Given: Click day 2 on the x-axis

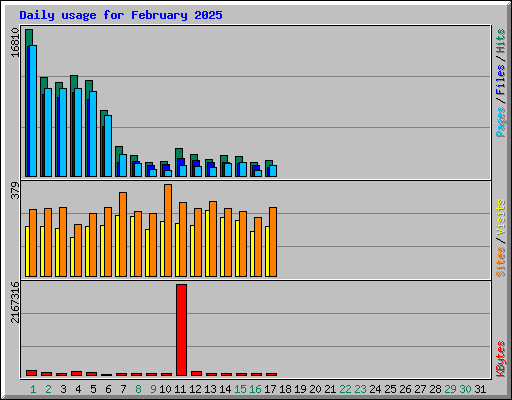Looking at the screenshot, I should pos(48,389).
